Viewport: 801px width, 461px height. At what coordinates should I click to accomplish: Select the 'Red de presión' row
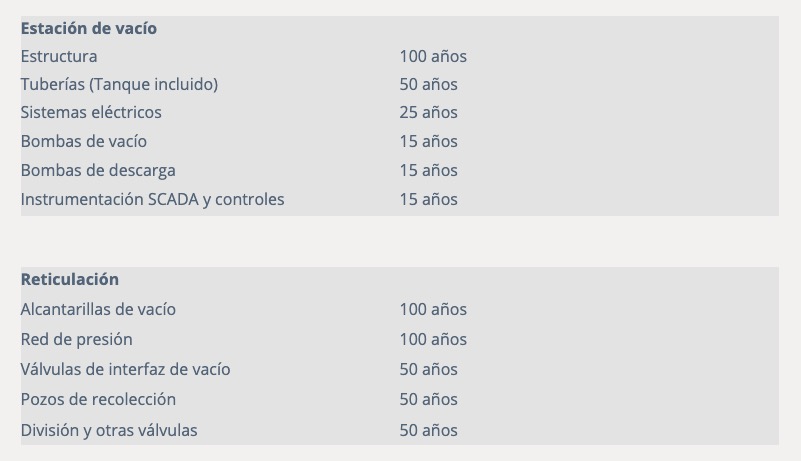399,339
